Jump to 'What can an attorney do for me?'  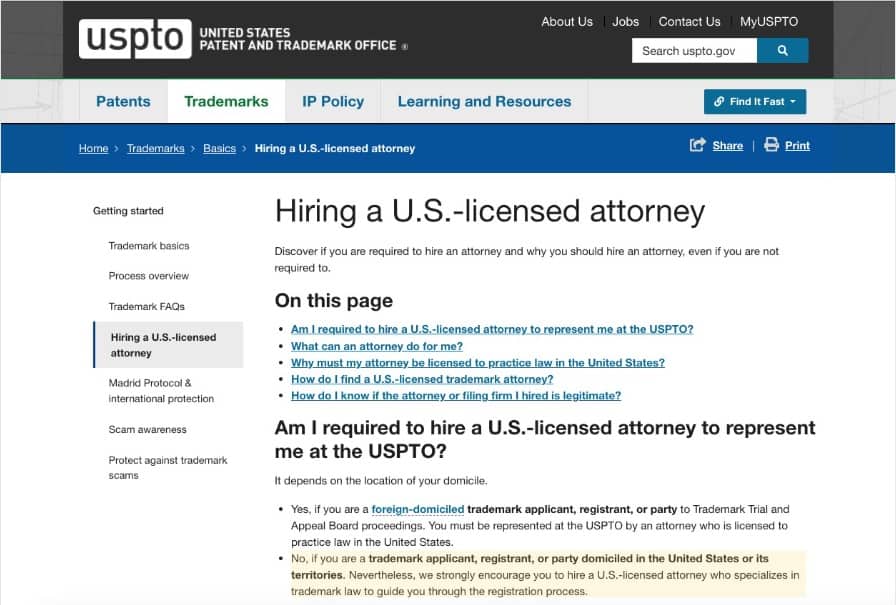coord(377,346)
